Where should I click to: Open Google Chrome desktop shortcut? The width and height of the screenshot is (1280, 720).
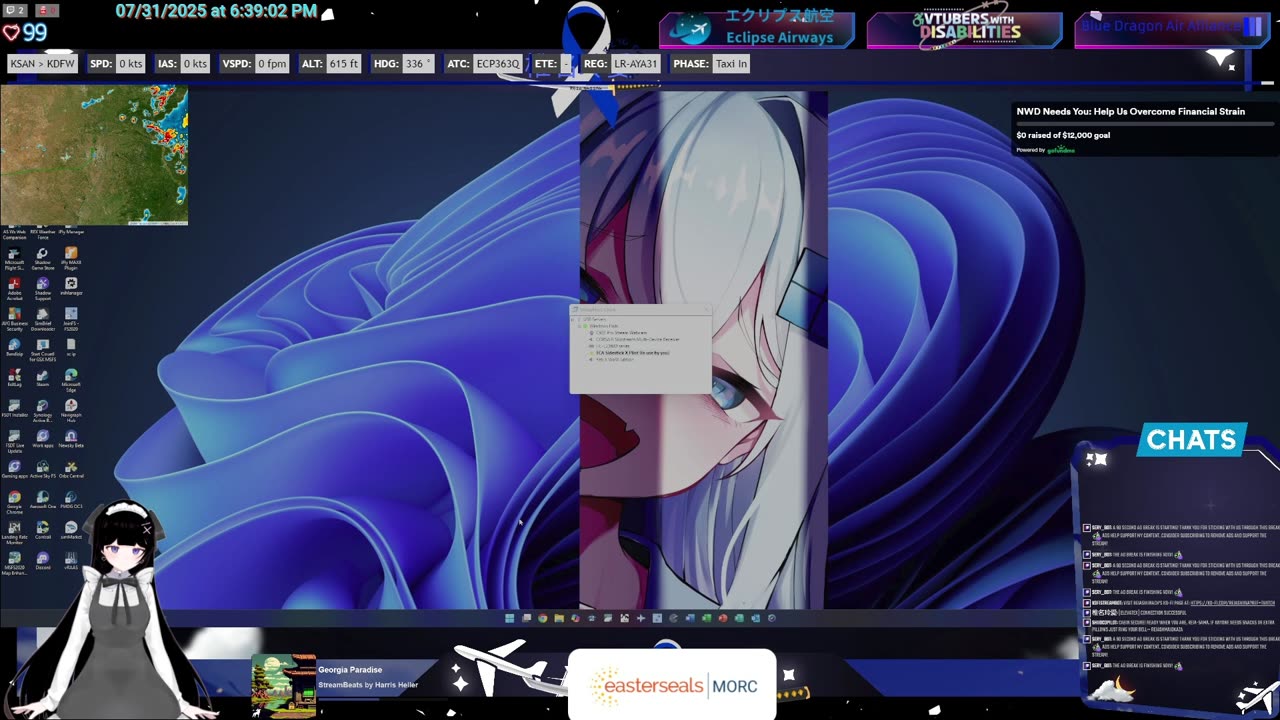14,502
